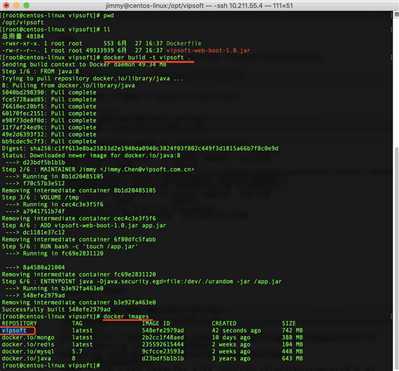This screenshot has width=399, height=371.
Task: Click 'Status: Downloaded newer image' line
Action: (91, 155)
